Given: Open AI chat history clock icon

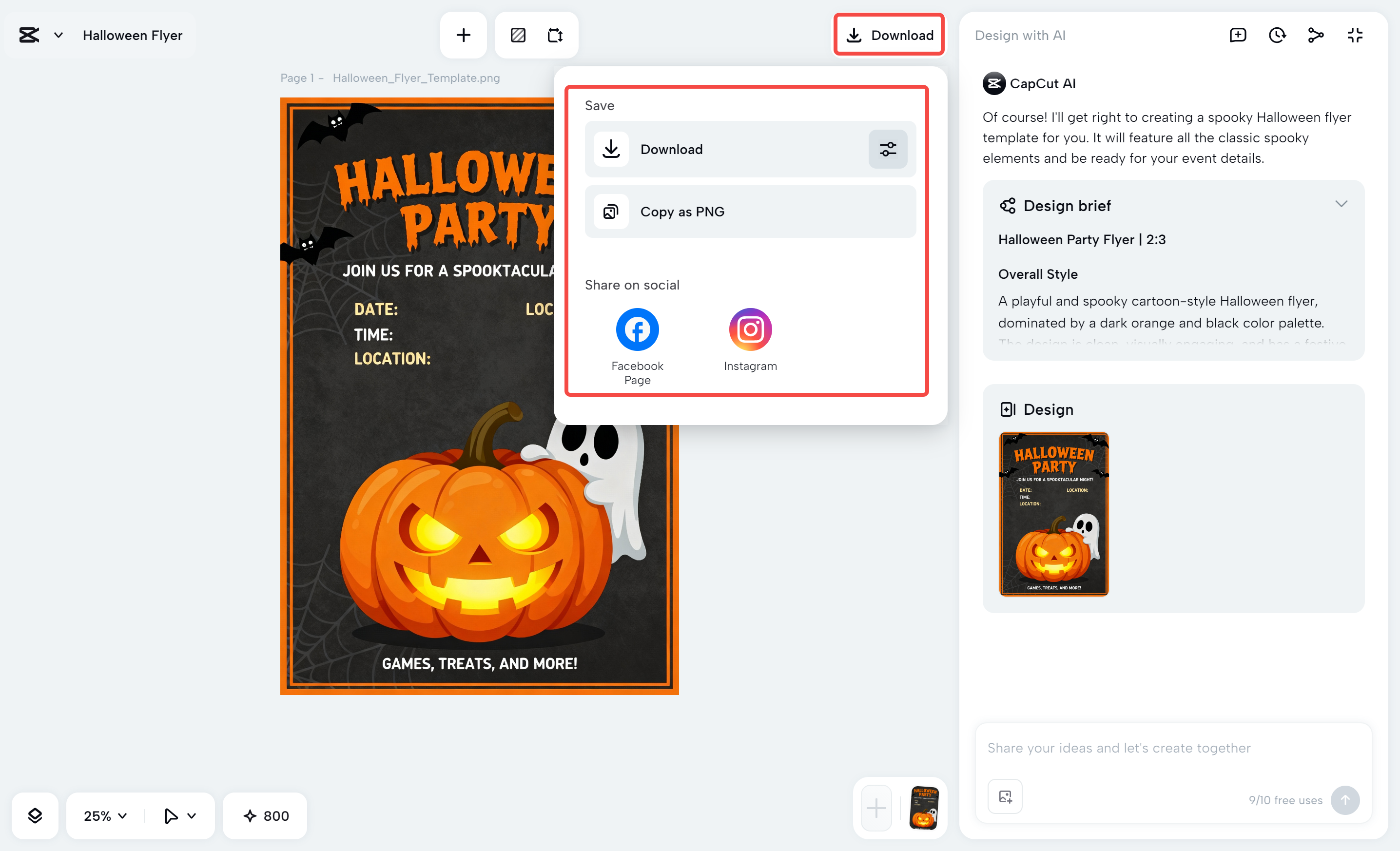Looking at the screenshot, I should 1277,35.
